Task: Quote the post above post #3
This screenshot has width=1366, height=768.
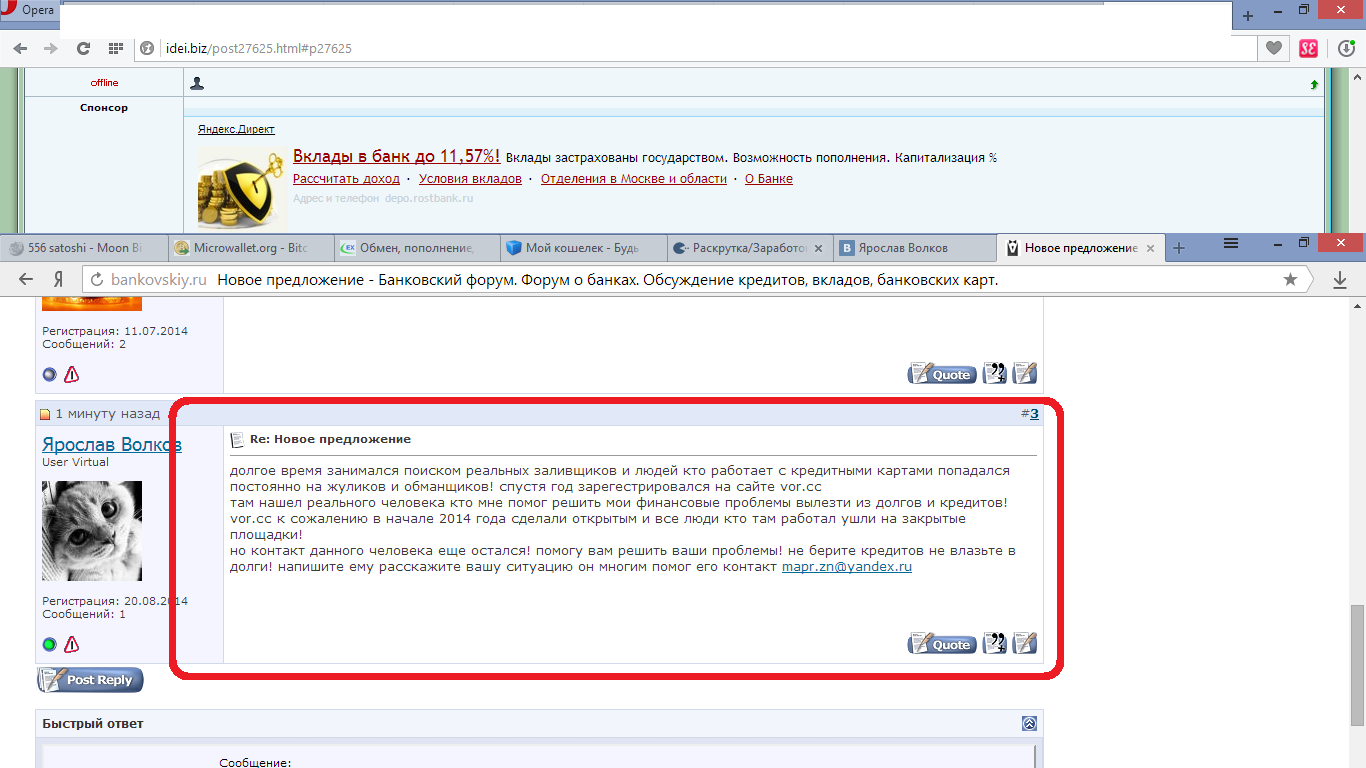Action: pos(942,374)
